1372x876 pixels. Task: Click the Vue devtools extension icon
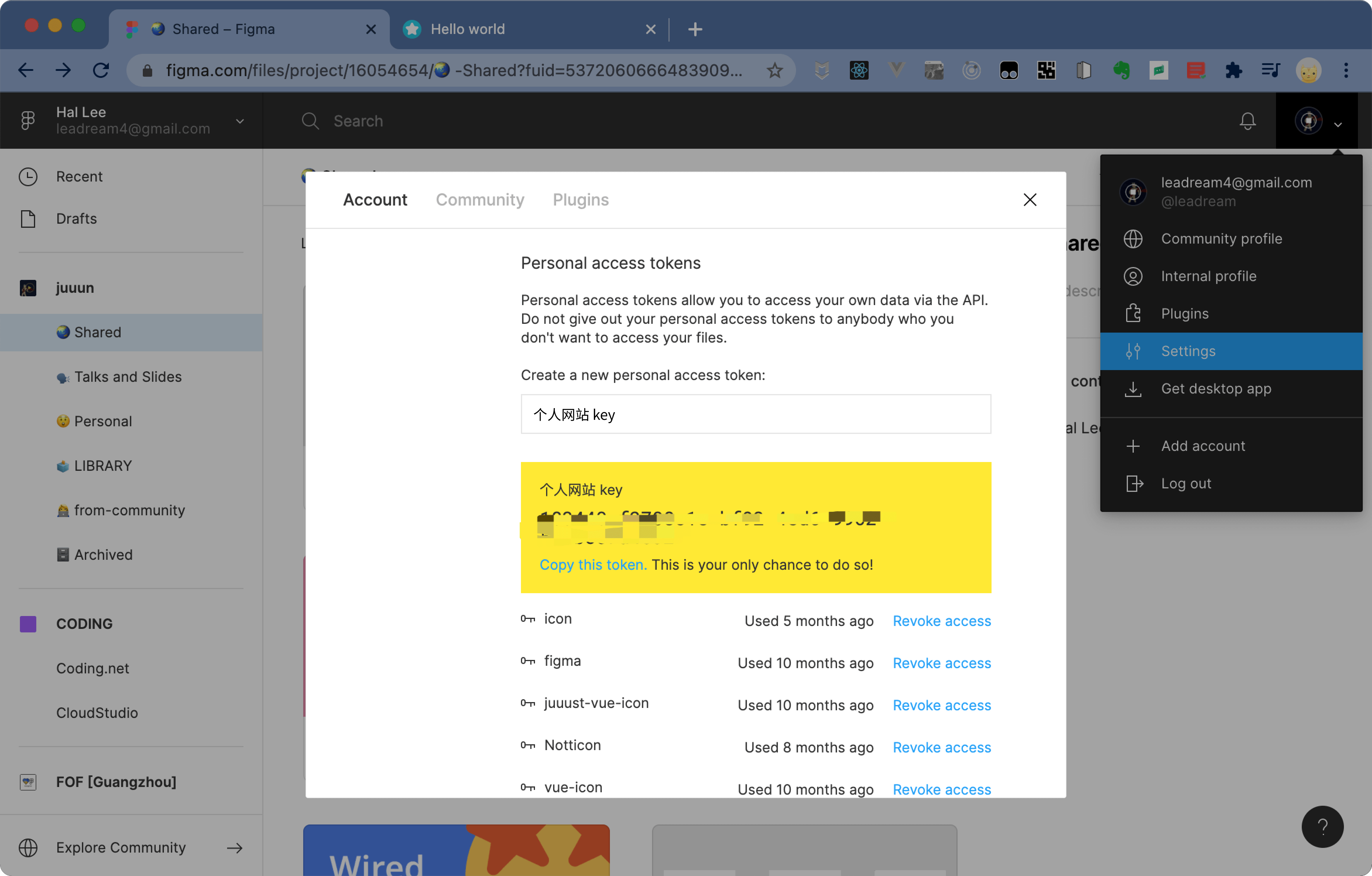[896, 70]
